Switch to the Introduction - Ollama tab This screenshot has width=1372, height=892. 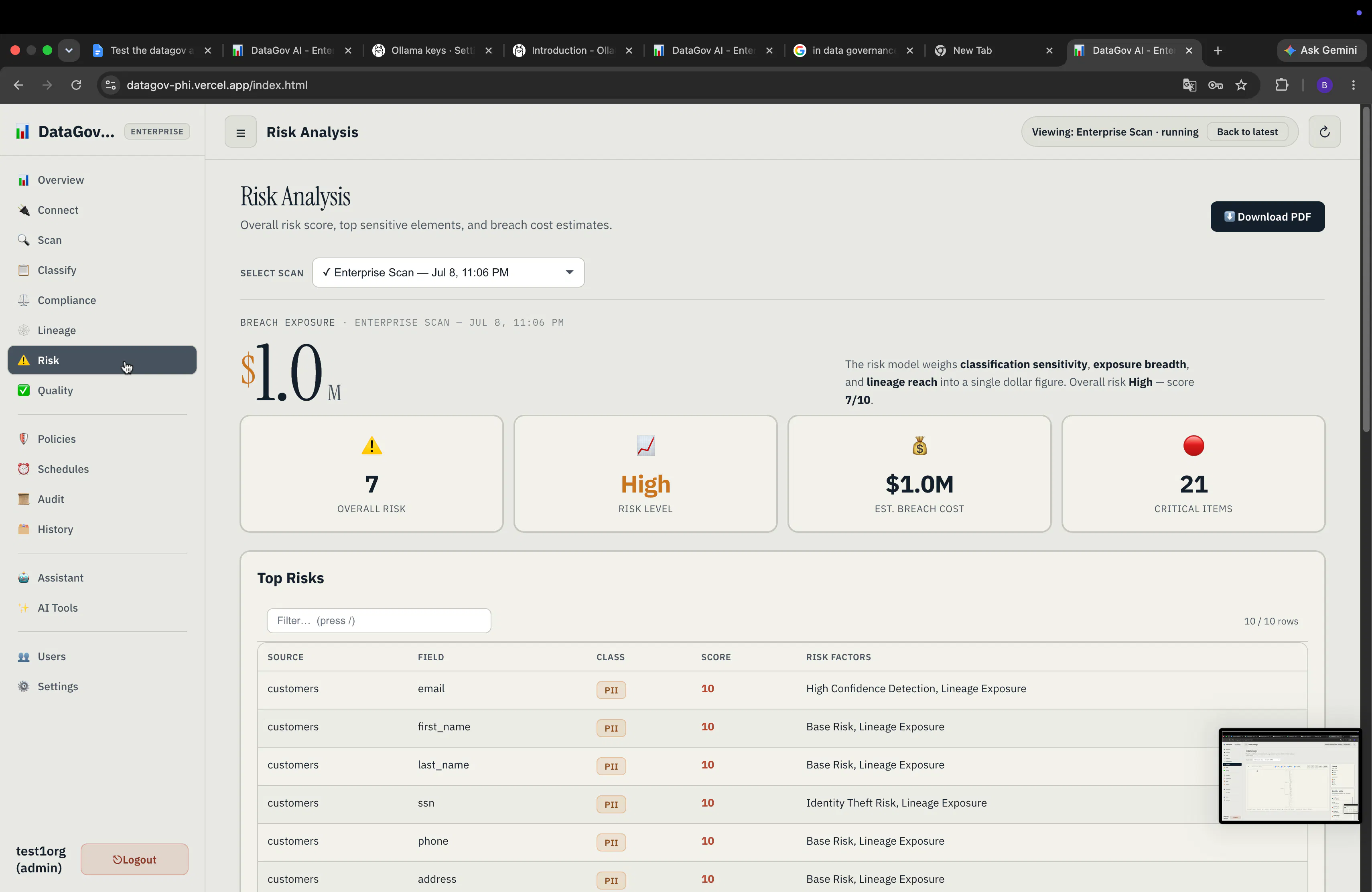click(x=573, y=51)
